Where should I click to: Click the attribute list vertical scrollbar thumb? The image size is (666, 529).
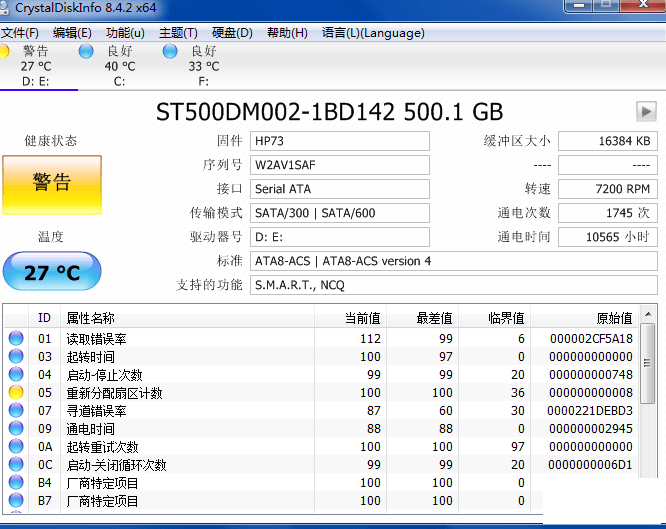point(648,363)
